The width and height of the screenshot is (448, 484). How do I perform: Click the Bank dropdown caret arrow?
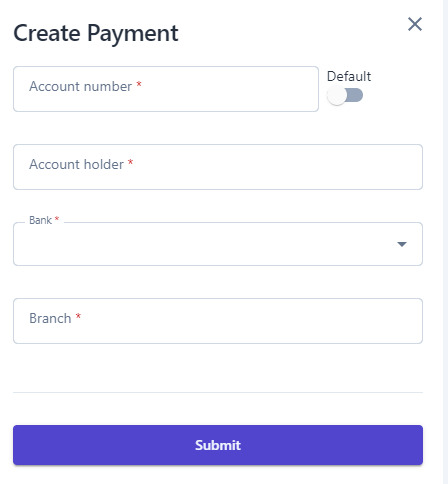[402, 244]
